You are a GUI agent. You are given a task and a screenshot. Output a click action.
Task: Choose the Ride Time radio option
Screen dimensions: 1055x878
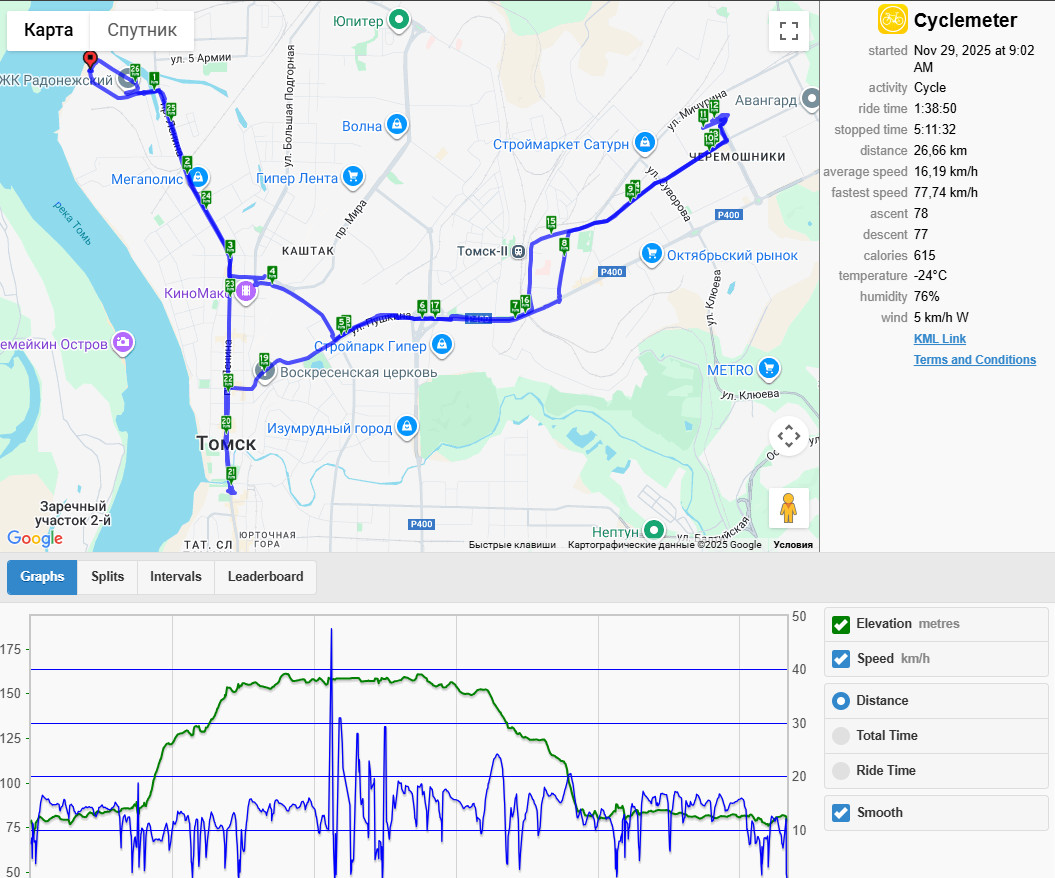841,770
